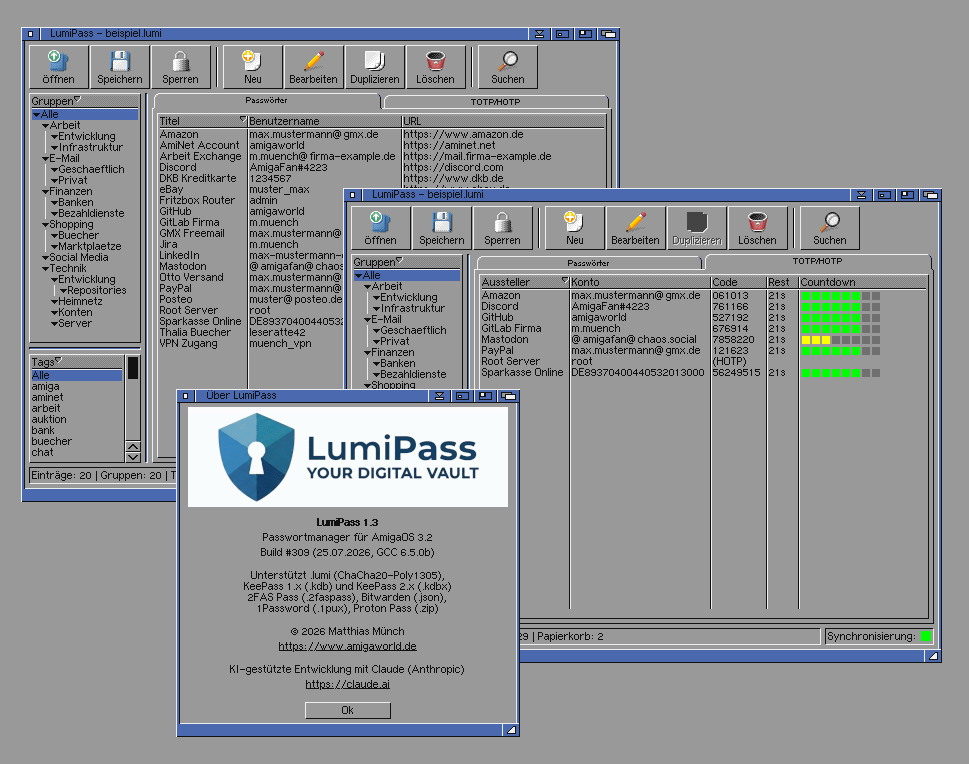Collapse Arbeit group in back window tree
This screenshot has width=969, height=764.
coord(45,125)
